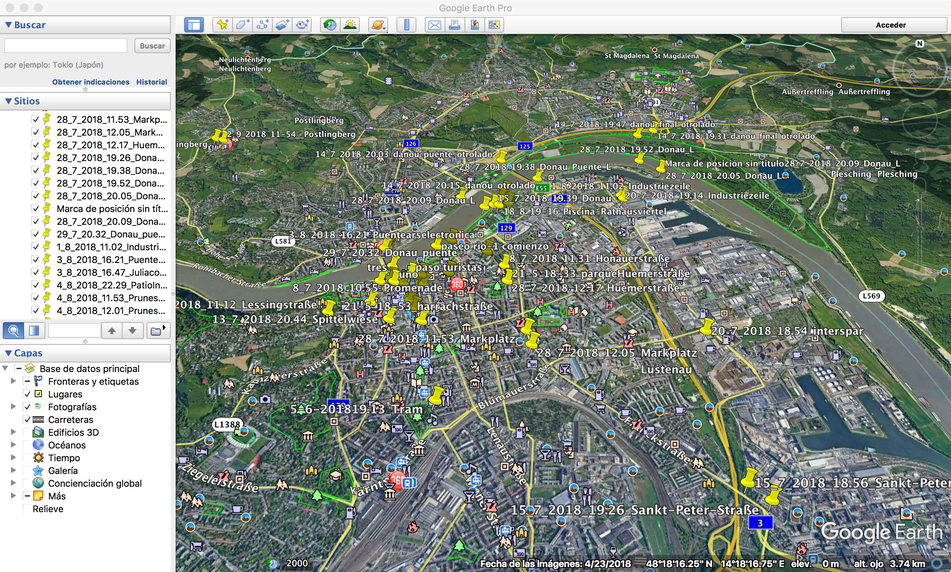The height and width of the screenshot is (572, 951).
Task: Select the Add Polygon tool
Action: [x=242, y=24]
